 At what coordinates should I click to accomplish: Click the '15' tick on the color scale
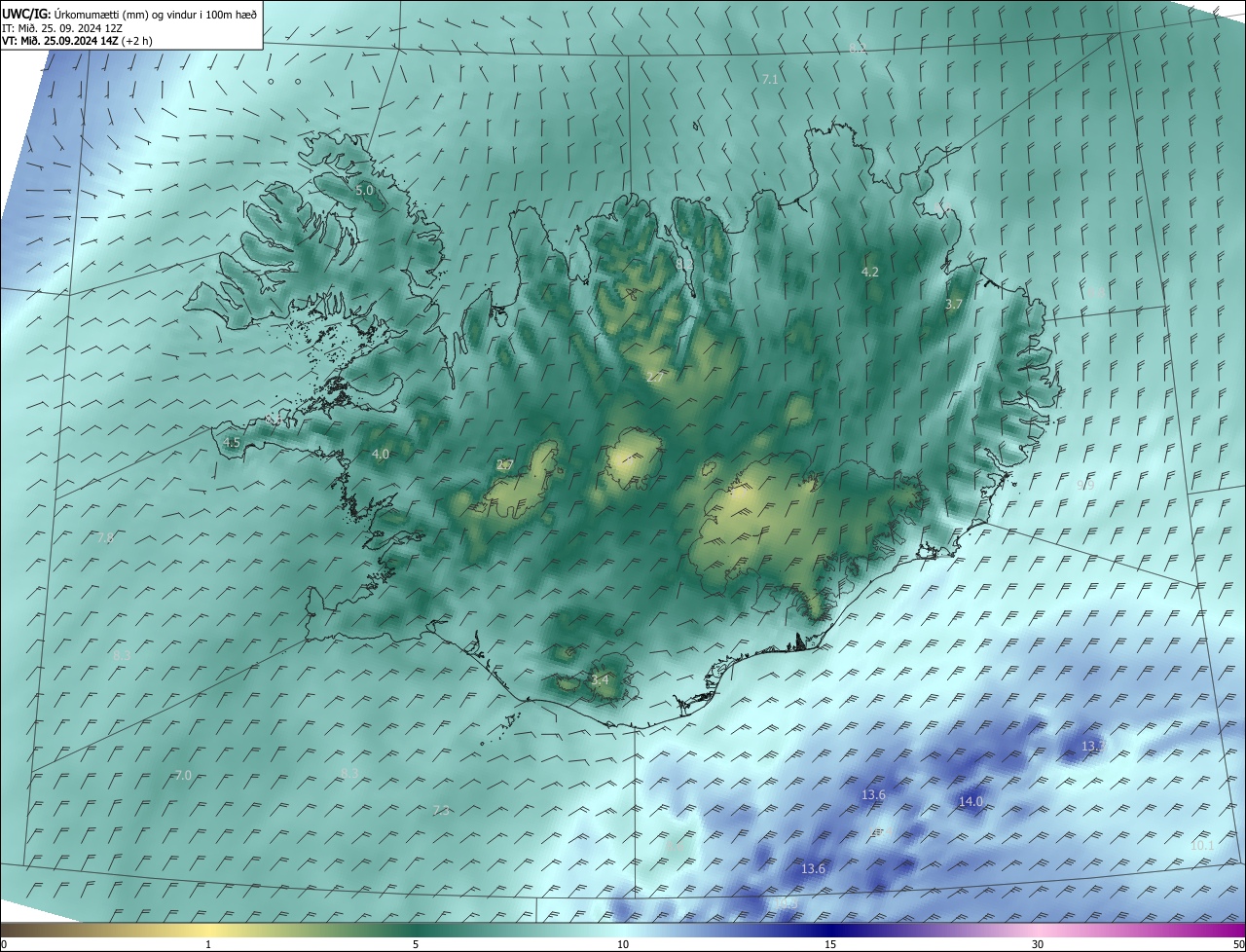(830, 944)
